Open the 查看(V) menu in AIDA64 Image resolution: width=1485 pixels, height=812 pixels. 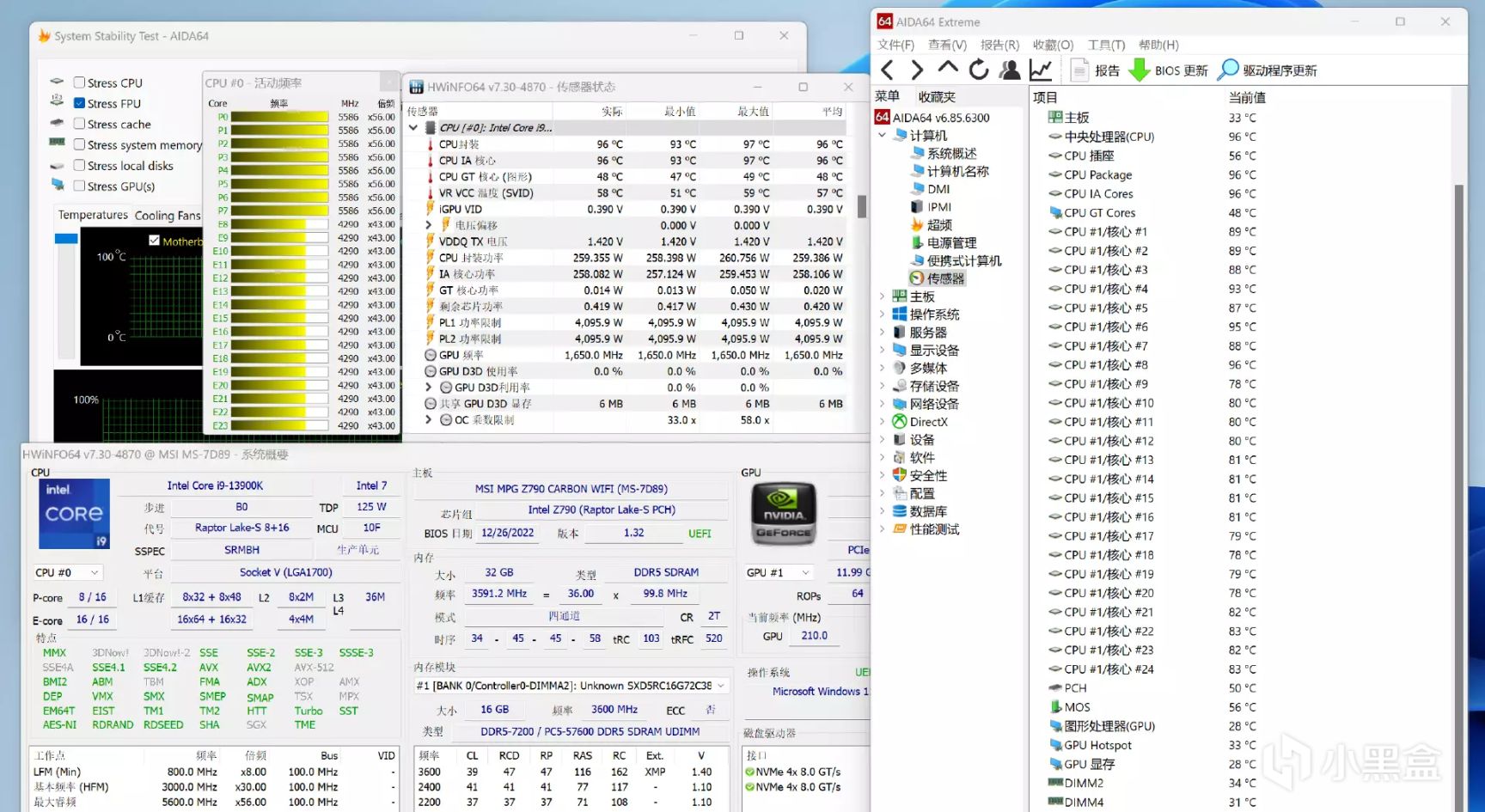947,45
